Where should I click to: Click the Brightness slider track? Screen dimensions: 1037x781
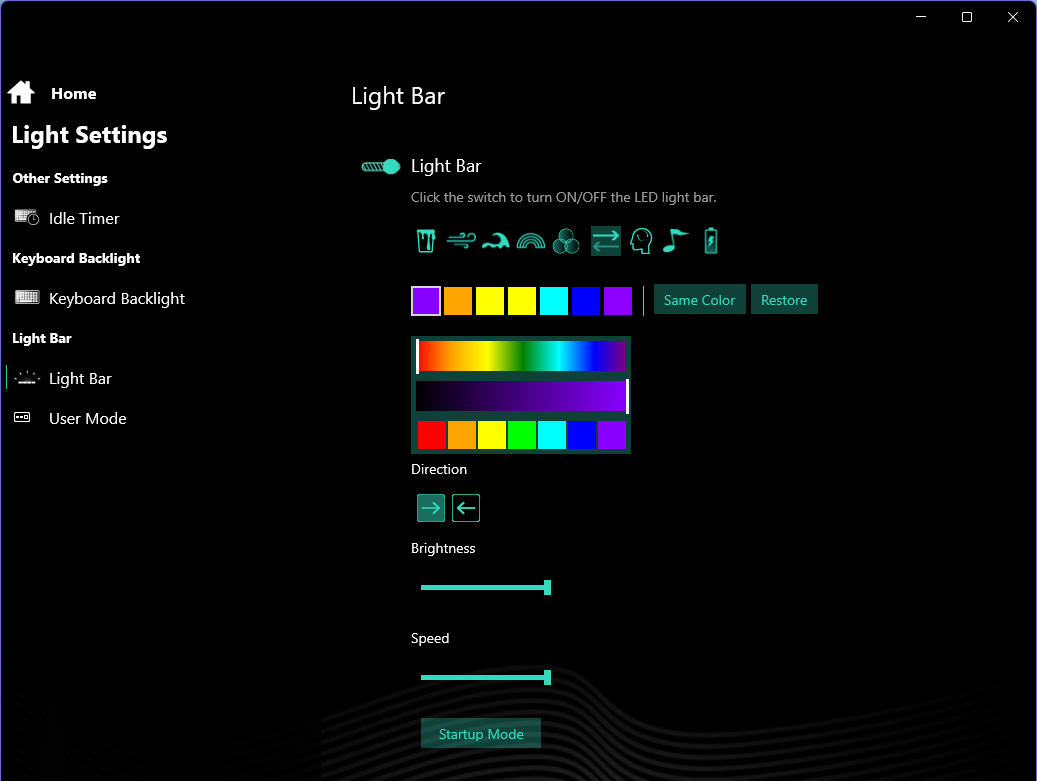point(485,587)
